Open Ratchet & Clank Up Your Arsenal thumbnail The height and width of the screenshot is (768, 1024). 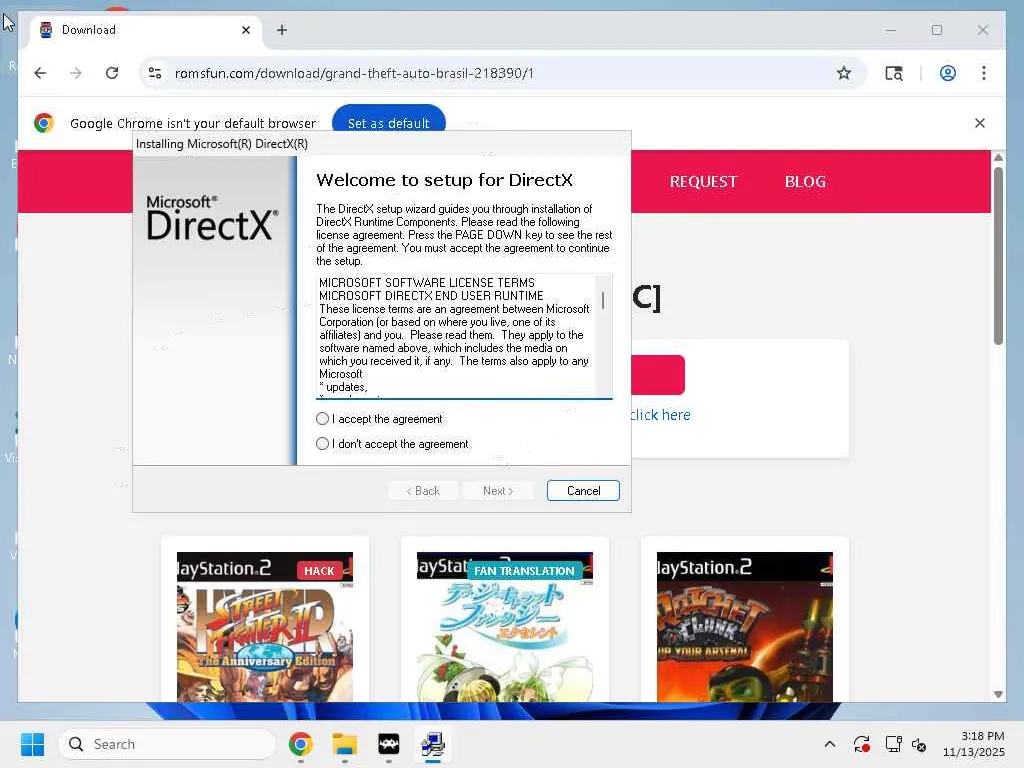click(x=744, y=627)
